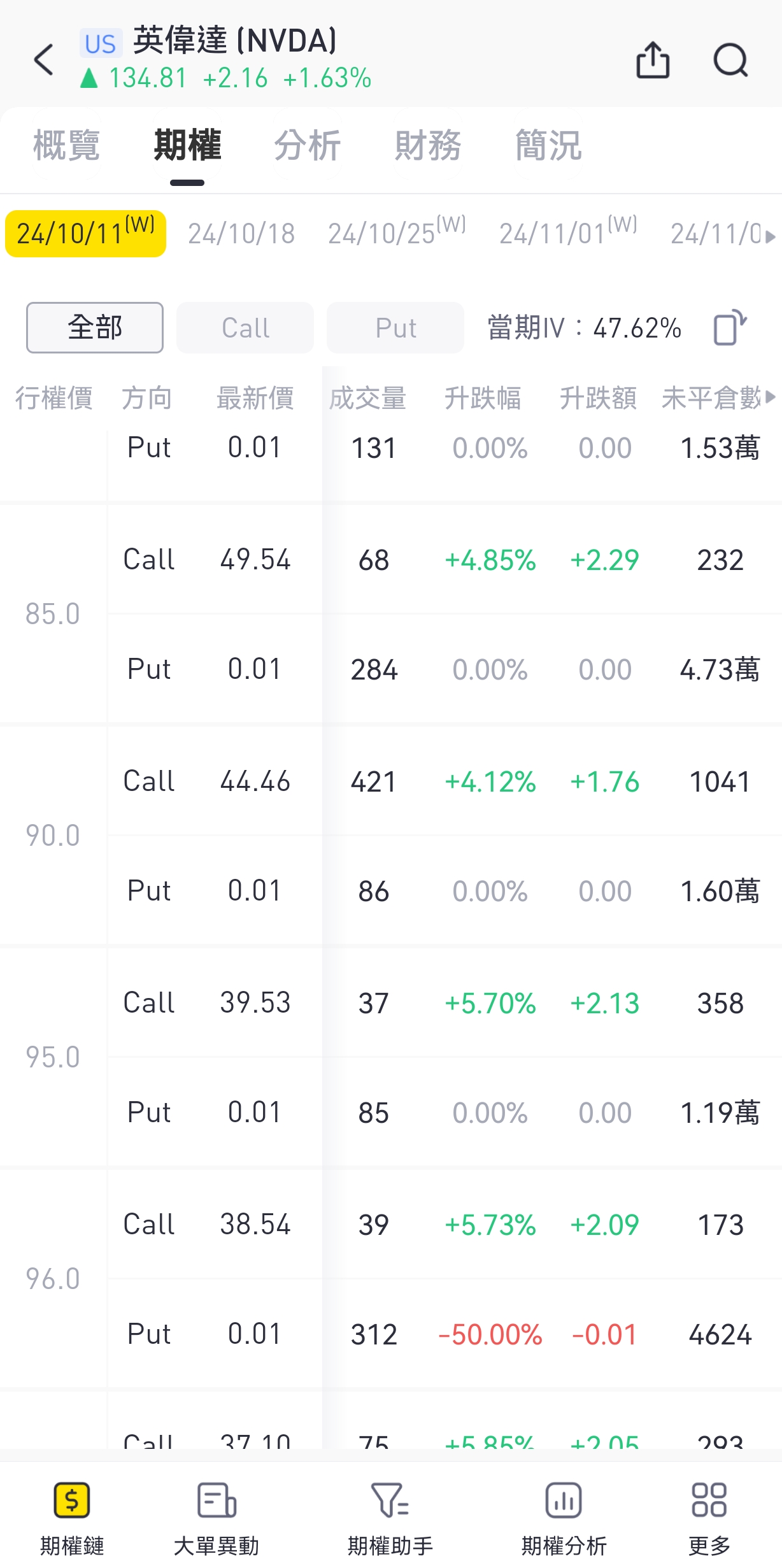The image size is (782, 1568).
Task: Select the 24/10/18 expiry date
Action: 241,234
